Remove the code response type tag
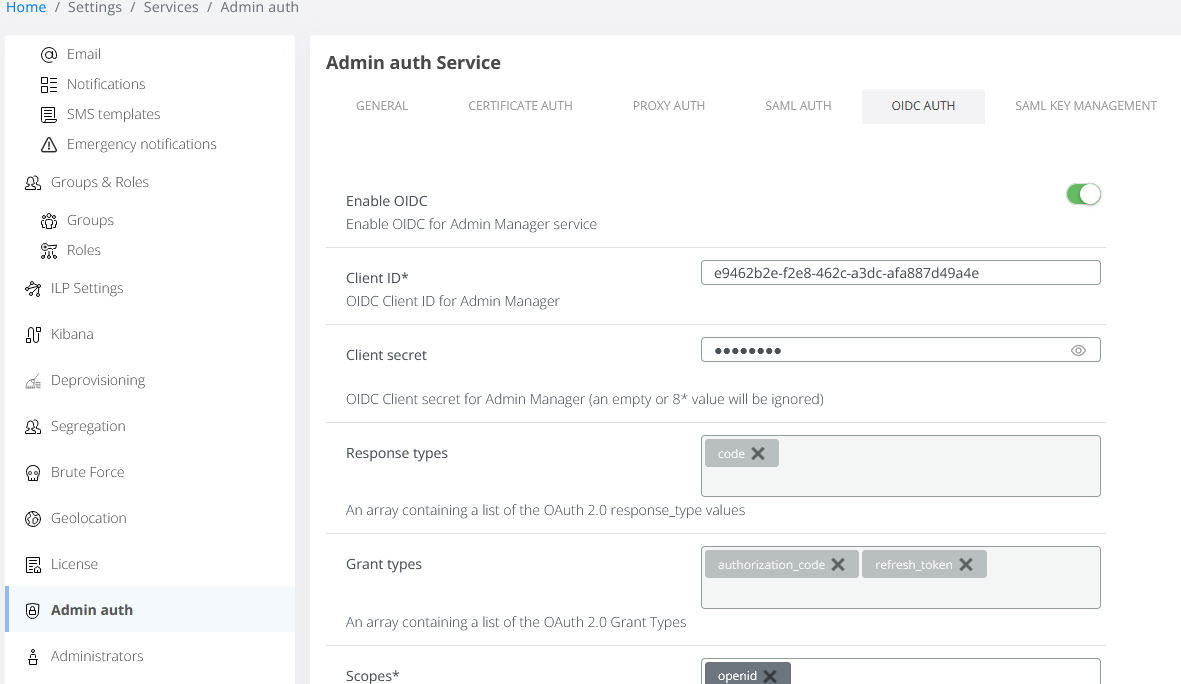Viewport: 1181px width, 684px height. 758,453
